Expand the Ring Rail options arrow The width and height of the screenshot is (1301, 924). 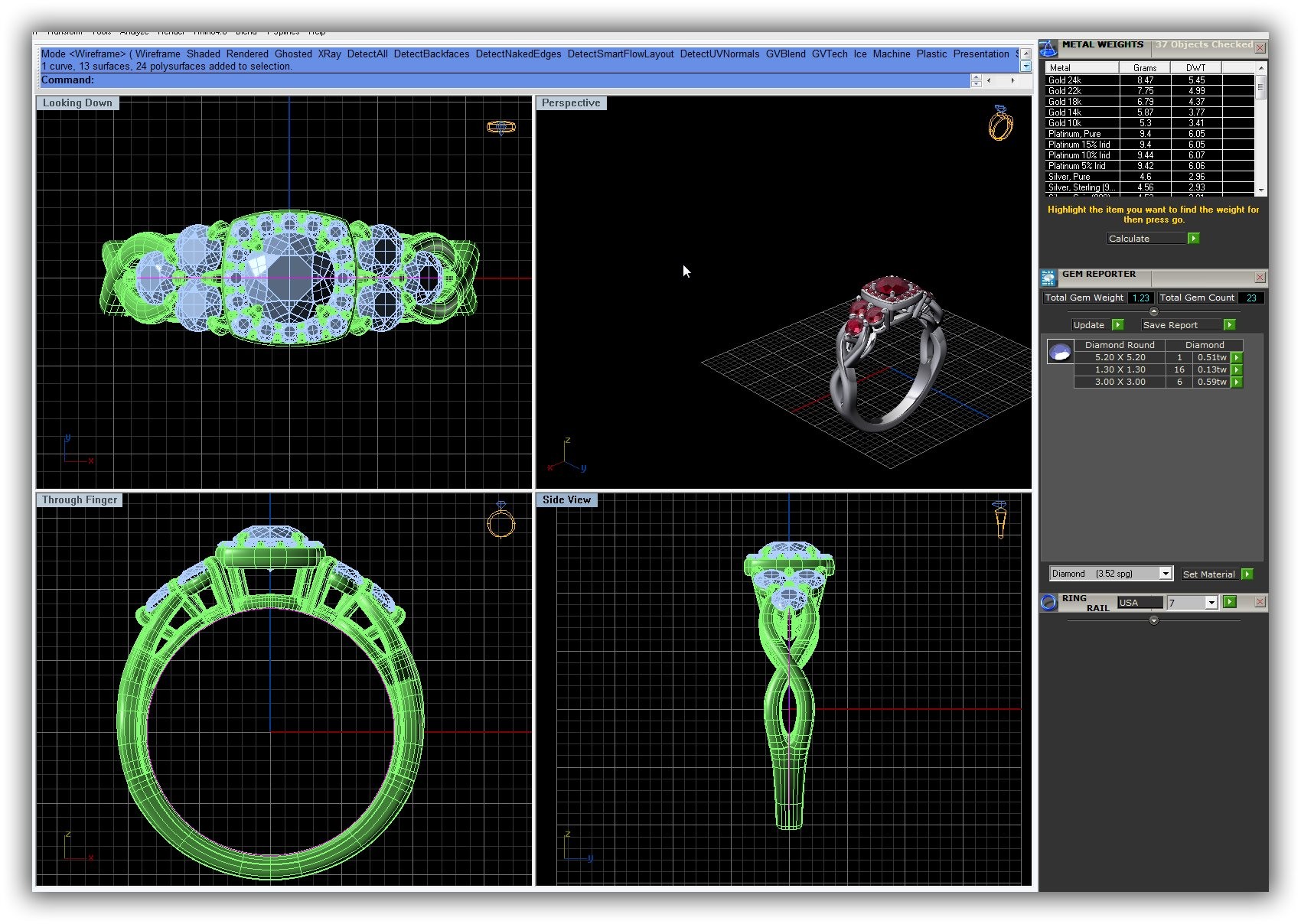[x=1153, y=620]
